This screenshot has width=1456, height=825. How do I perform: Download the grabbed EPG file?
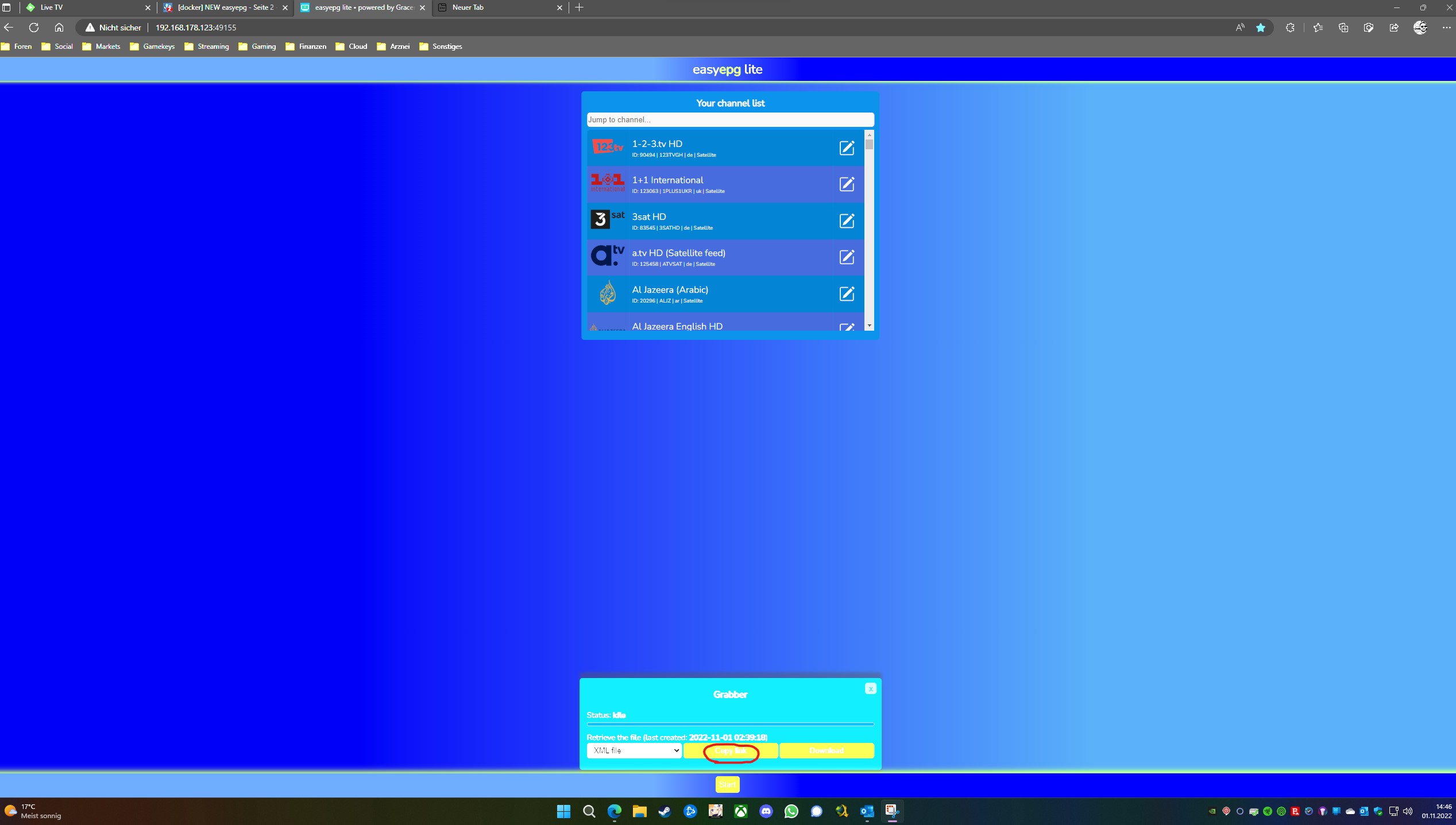tap(827, 750)
